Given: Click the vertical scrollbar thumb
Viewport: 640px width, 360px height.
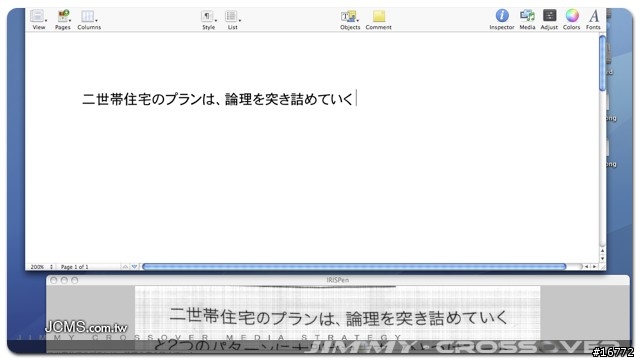Looking at the screenshot, I should 602,63.
